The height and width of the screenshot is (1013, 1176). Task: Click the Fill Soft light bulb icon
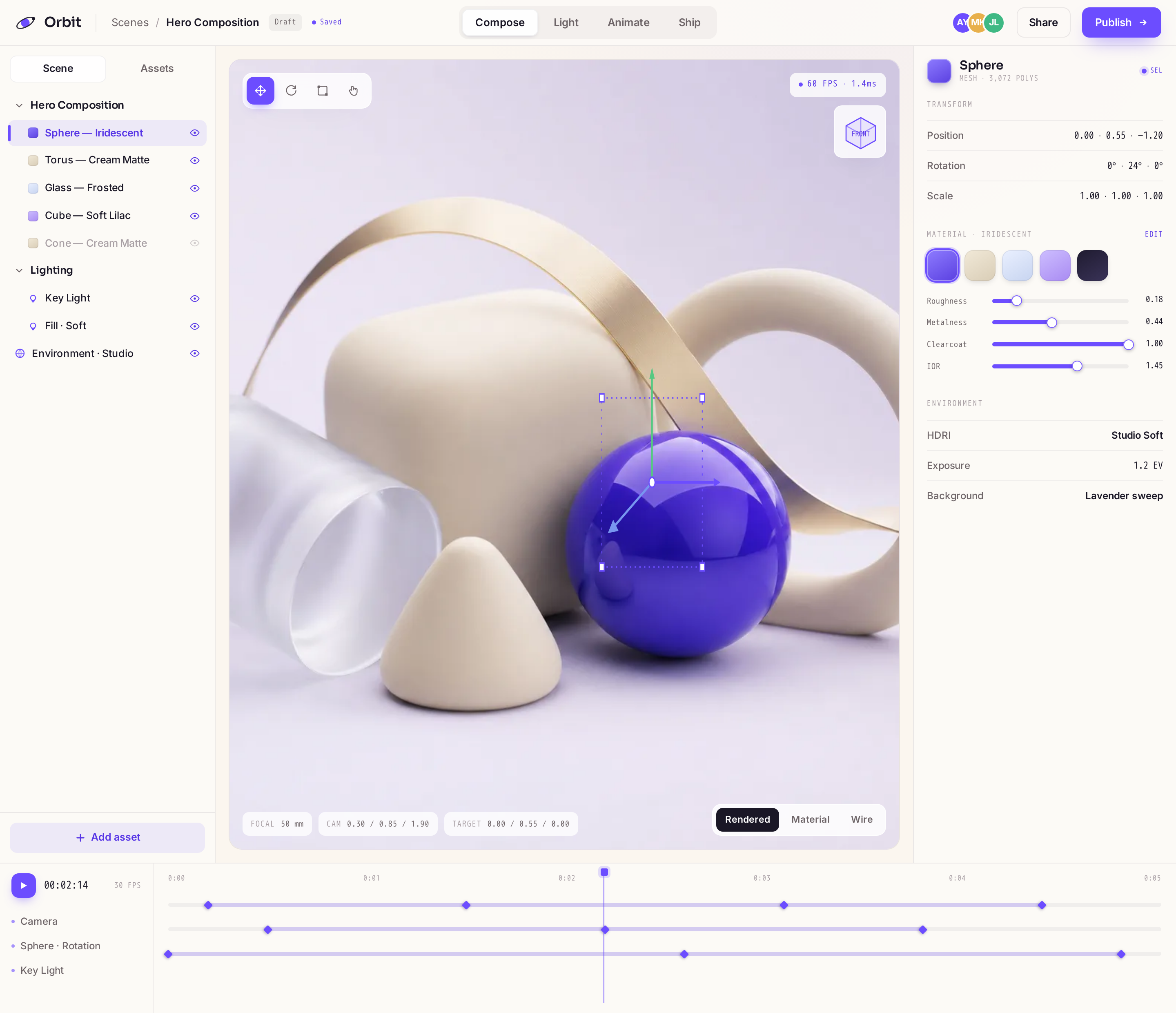coord(33,326)
